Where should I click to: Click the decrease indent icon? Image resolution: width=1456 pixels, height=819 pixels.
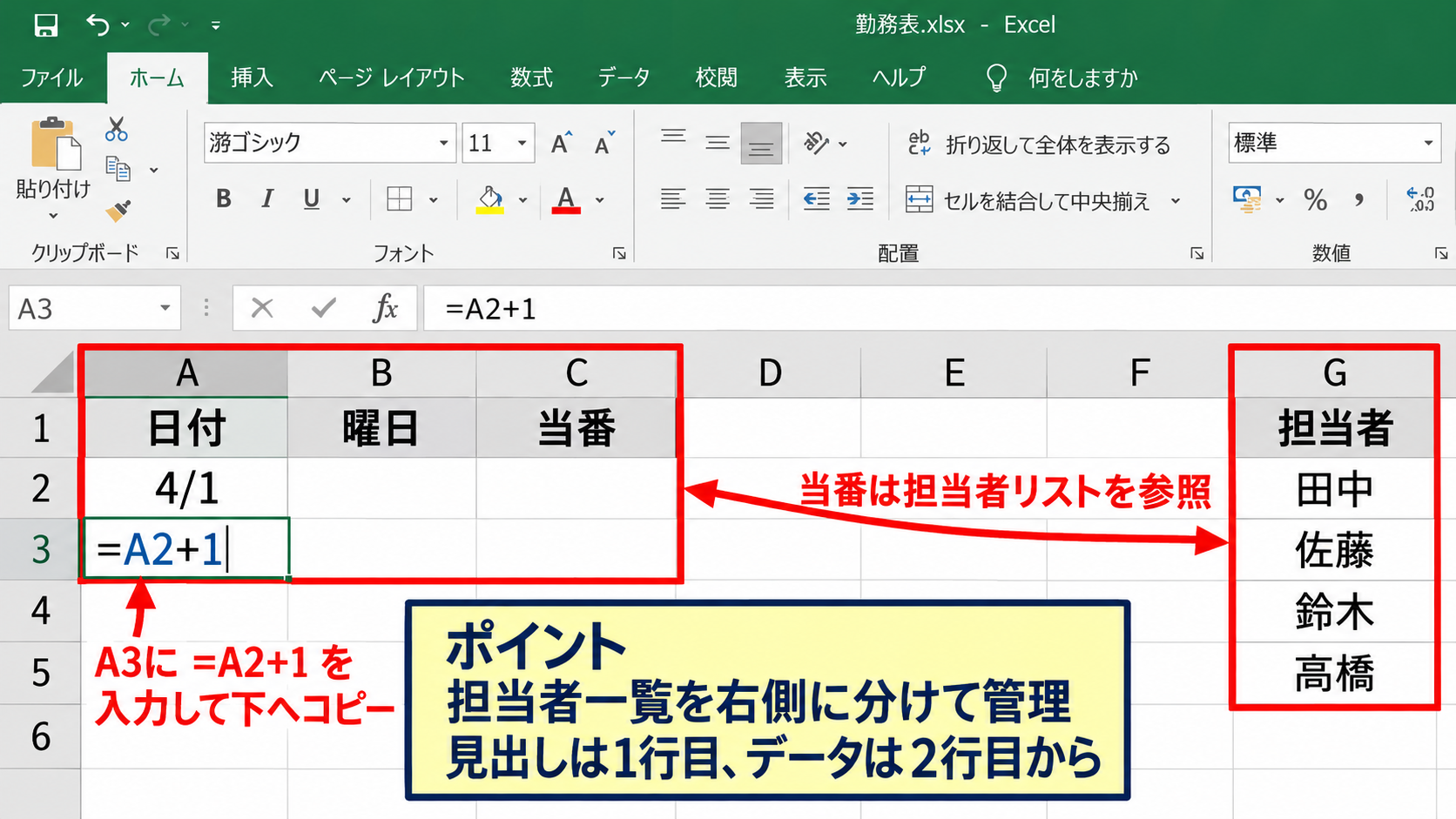click(x=816, y=199)
